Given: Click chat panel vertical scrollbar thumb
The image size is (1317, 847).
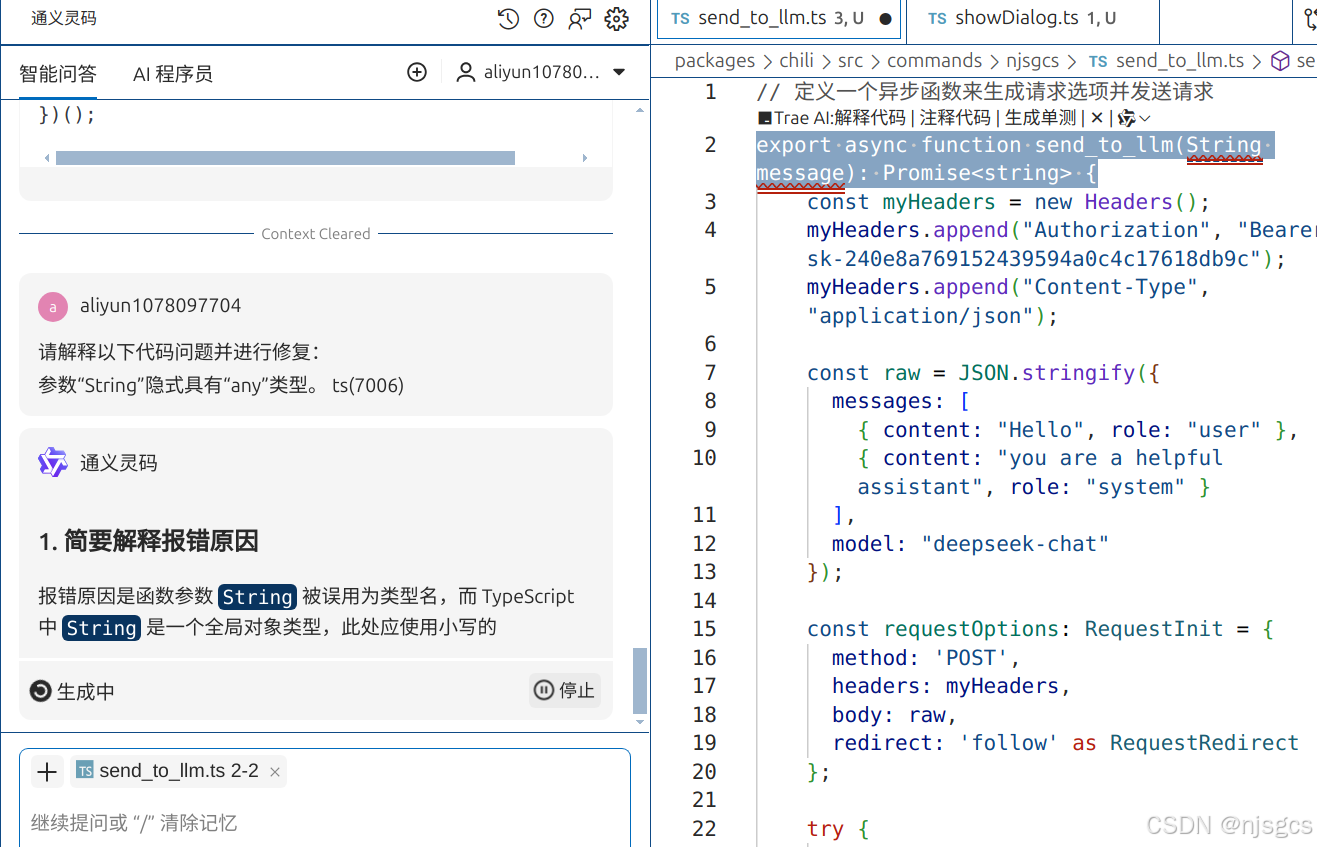Looking at the screenshot, I should click(x=640, y=680).
